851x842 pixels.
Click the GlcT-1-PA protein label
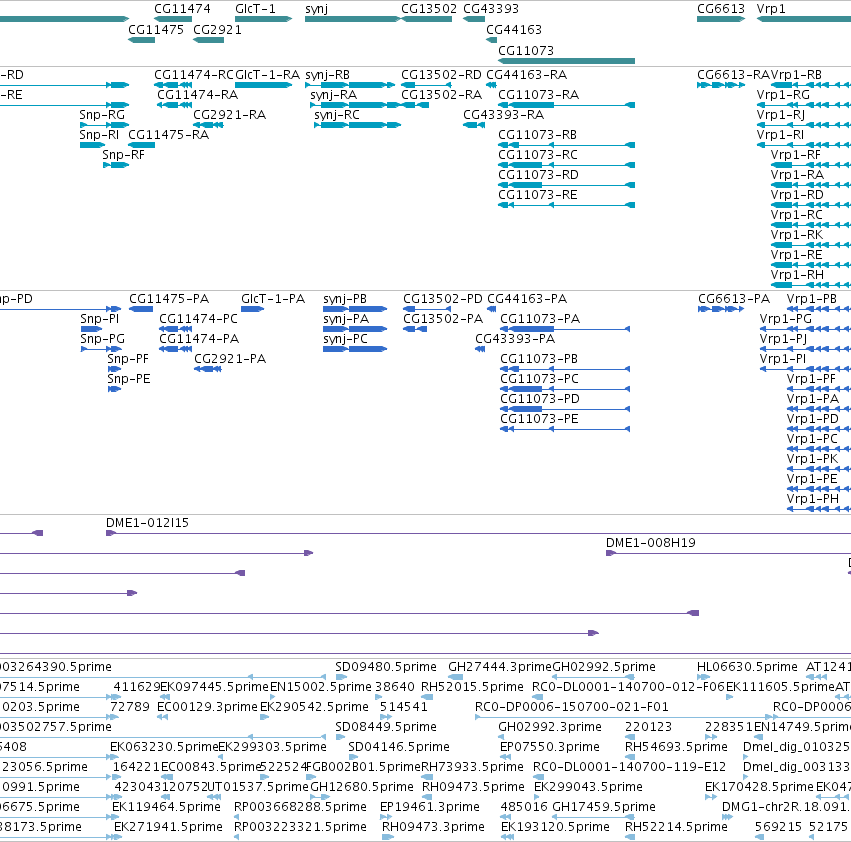273,299
